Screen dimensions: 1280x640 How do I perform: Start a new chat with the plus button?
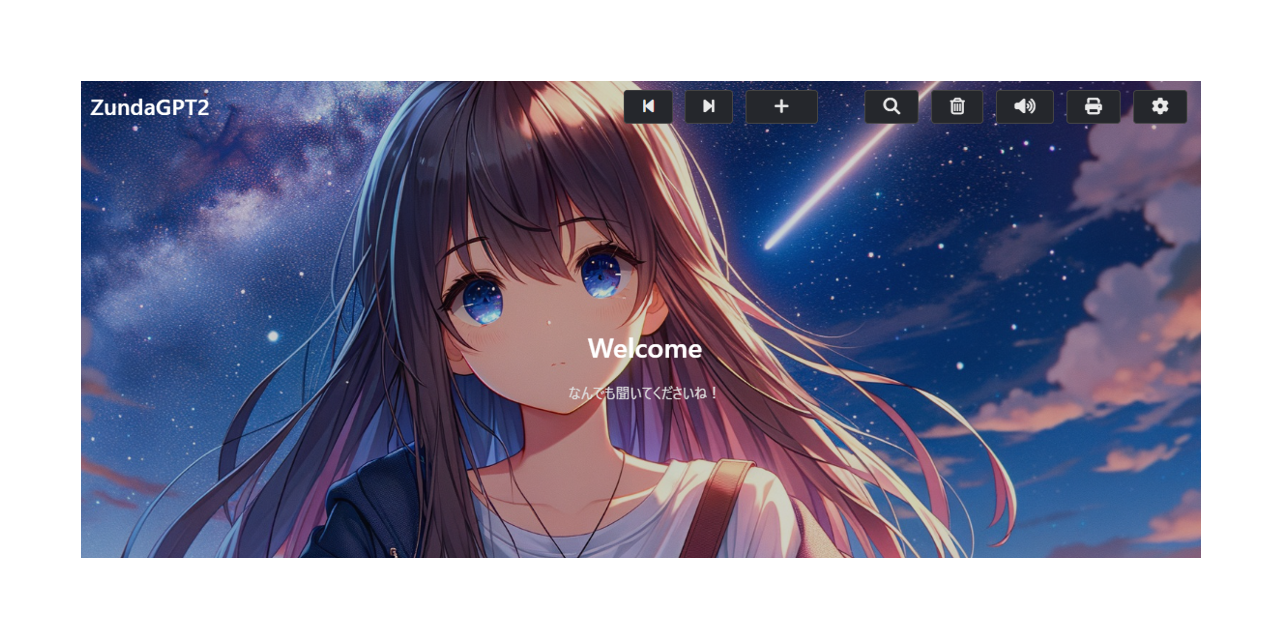click(x=782, y=107)
